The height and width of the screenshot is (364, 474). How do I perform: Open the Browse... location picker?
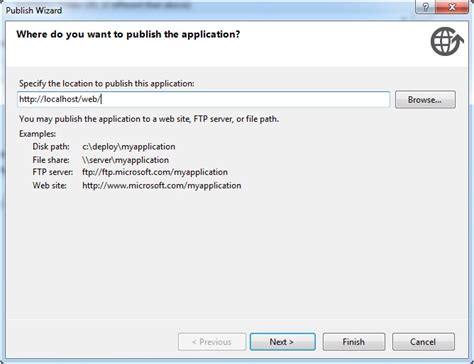(425, 100)
